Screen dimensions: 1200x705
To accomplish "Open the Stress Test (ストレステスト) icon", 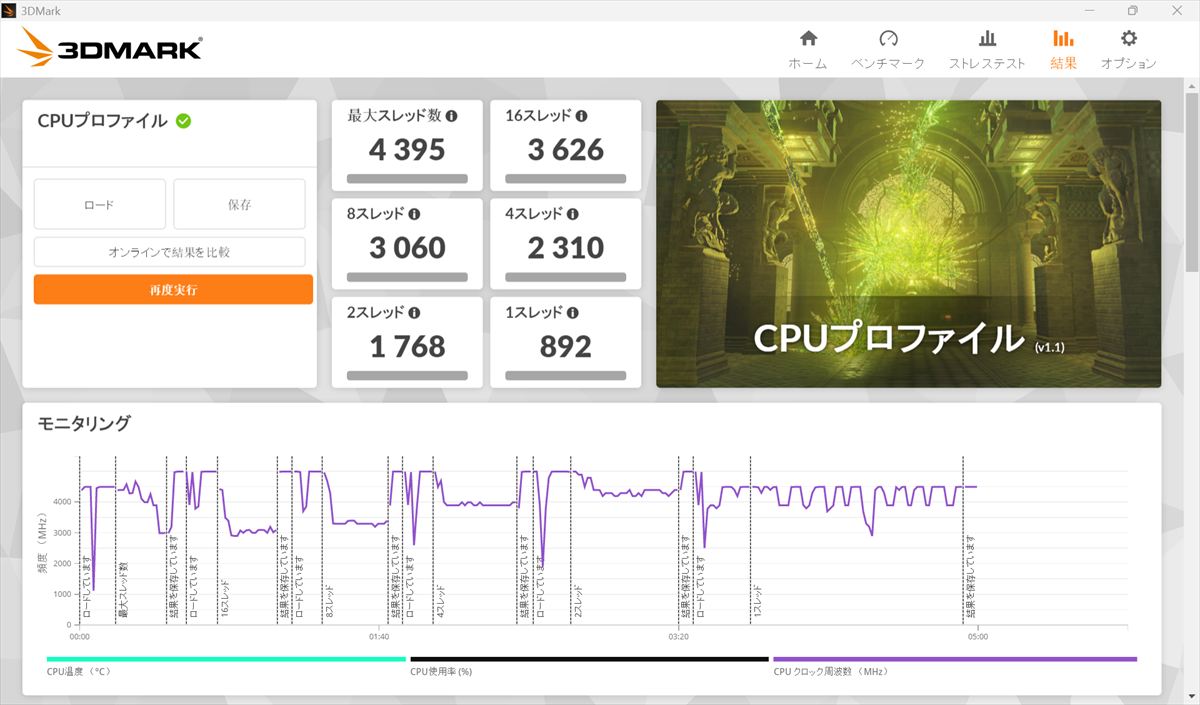I will (x=987, y=39).
